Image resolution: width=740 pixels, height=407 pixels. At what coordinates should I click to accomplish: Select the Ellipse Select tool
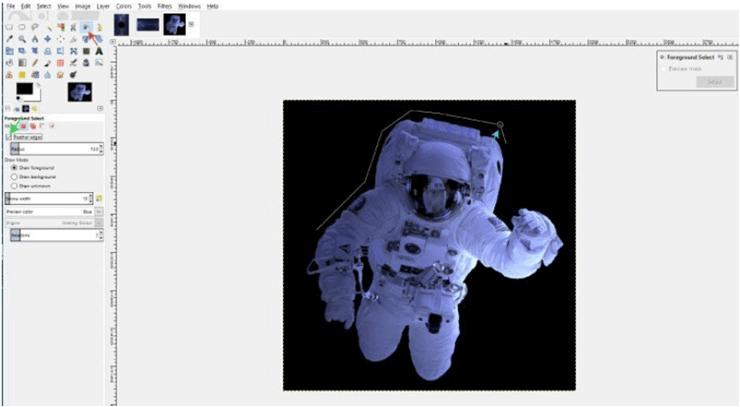(x=22, y=27)
